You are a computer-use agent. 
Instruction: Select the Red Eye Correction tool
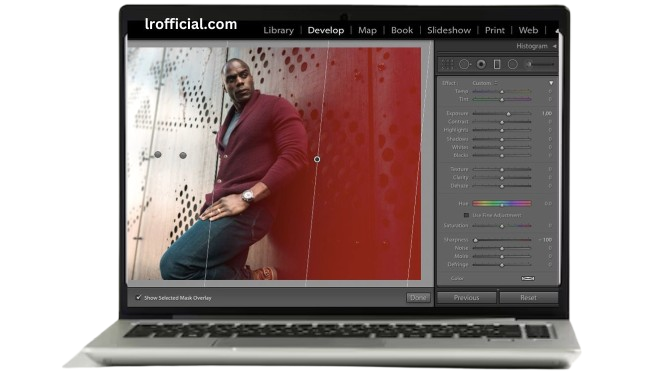click(481, 64)
